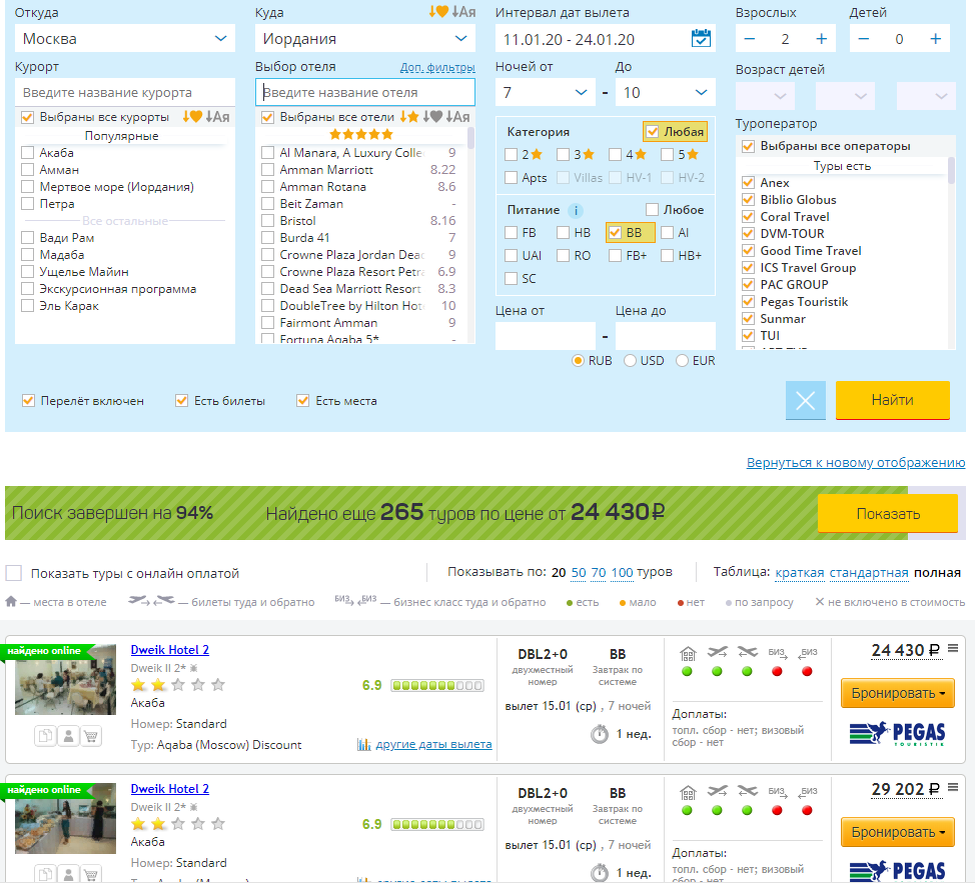Toggle Любая category checkbox
Viewport: 975px width, 884px height.
pyautogui.click(x=652, y=131)
